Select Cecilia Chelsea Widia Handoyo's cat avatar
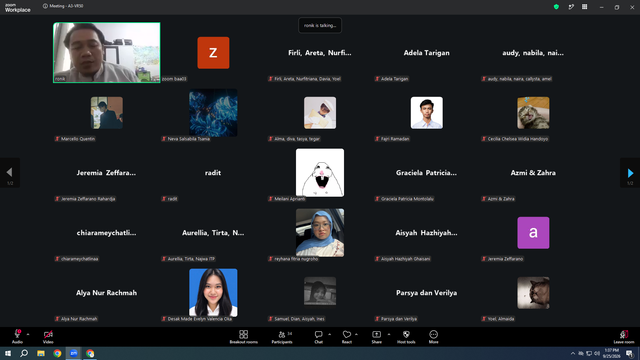 click(533, 113)
